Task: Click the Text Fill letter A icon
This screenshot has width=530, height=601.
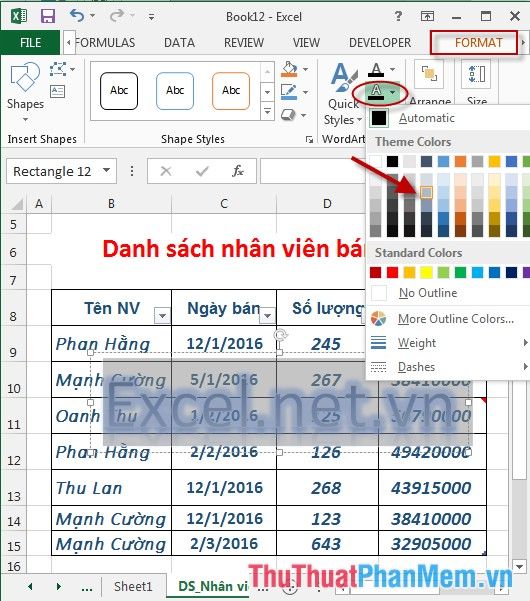Action: [x=376, y=69]
